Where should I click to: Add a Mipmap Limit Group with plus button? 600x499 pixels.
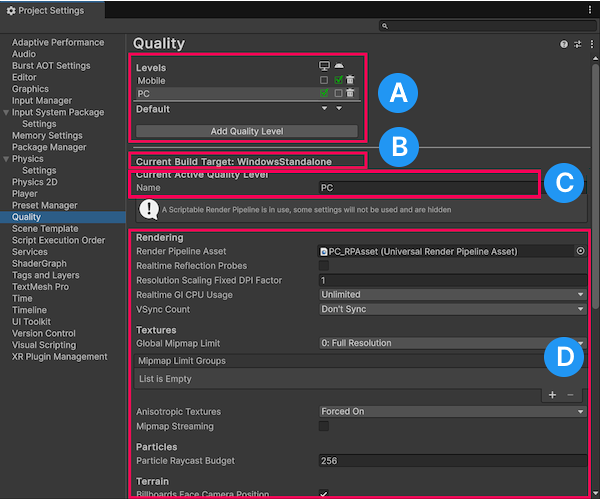(552, 395)
